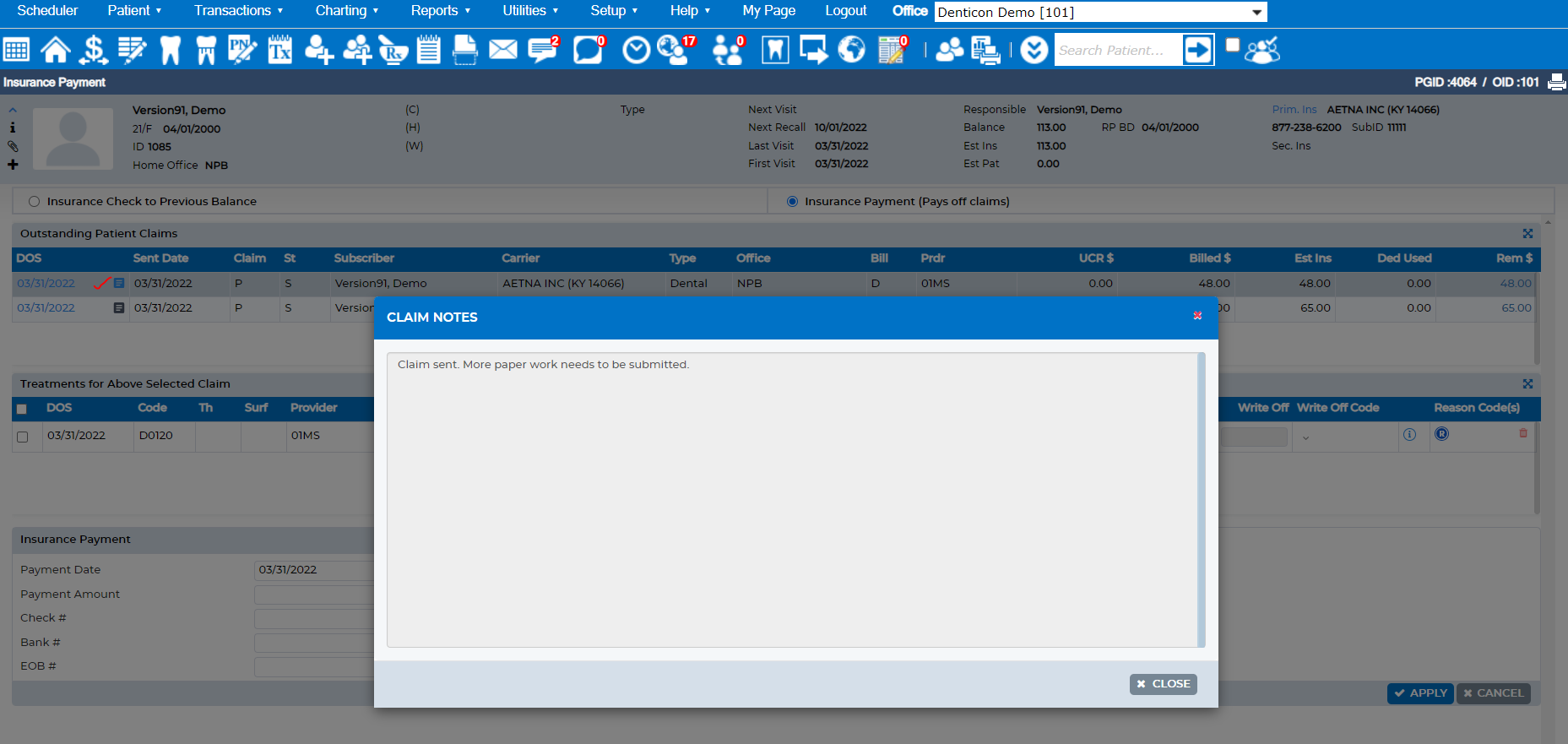Open the dollar sign transactions icon
1568x744 pixels.
tap(94, 50)
